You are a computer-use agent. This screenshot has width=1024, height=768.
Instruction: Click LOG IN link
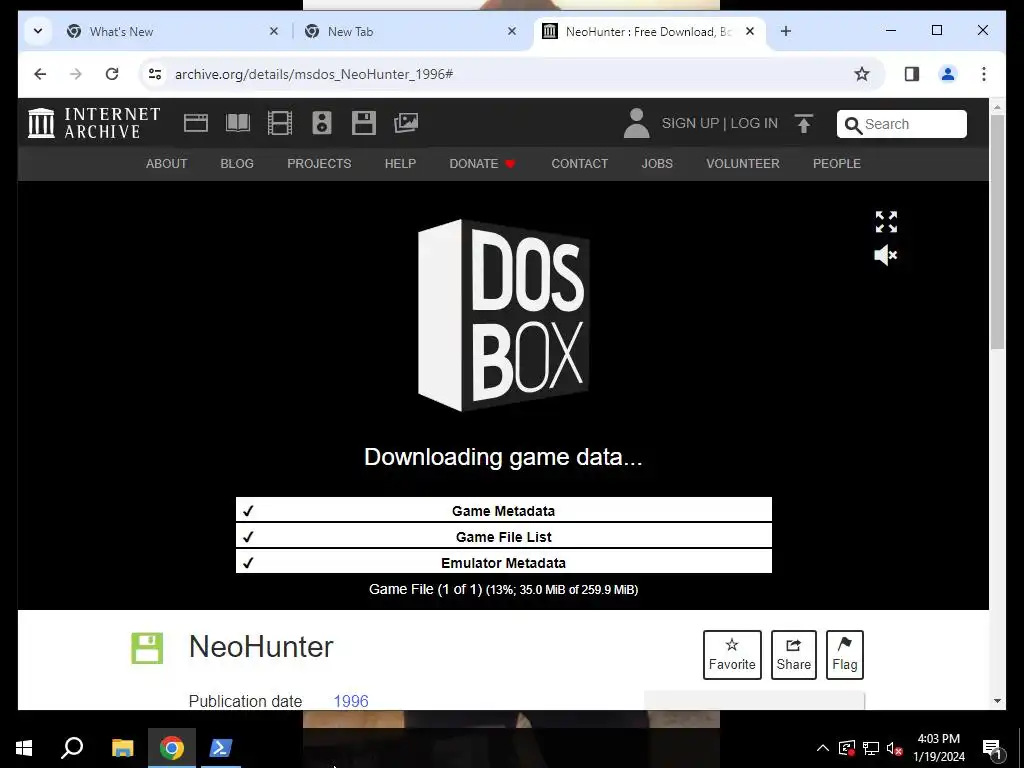[x=754, y=123]
